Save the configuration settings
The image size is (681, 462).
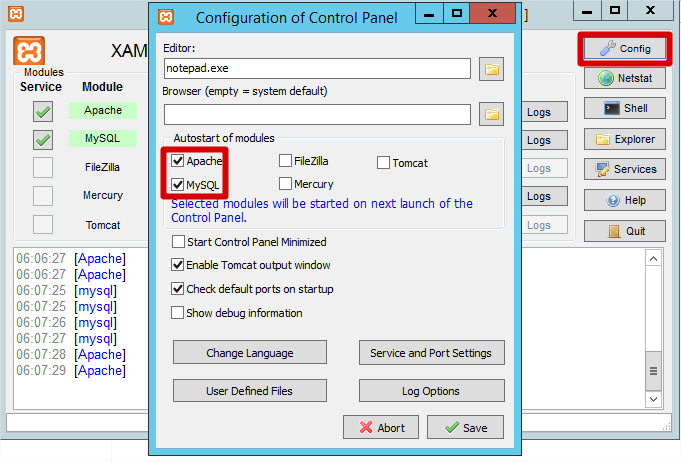[x=465, y=427]
